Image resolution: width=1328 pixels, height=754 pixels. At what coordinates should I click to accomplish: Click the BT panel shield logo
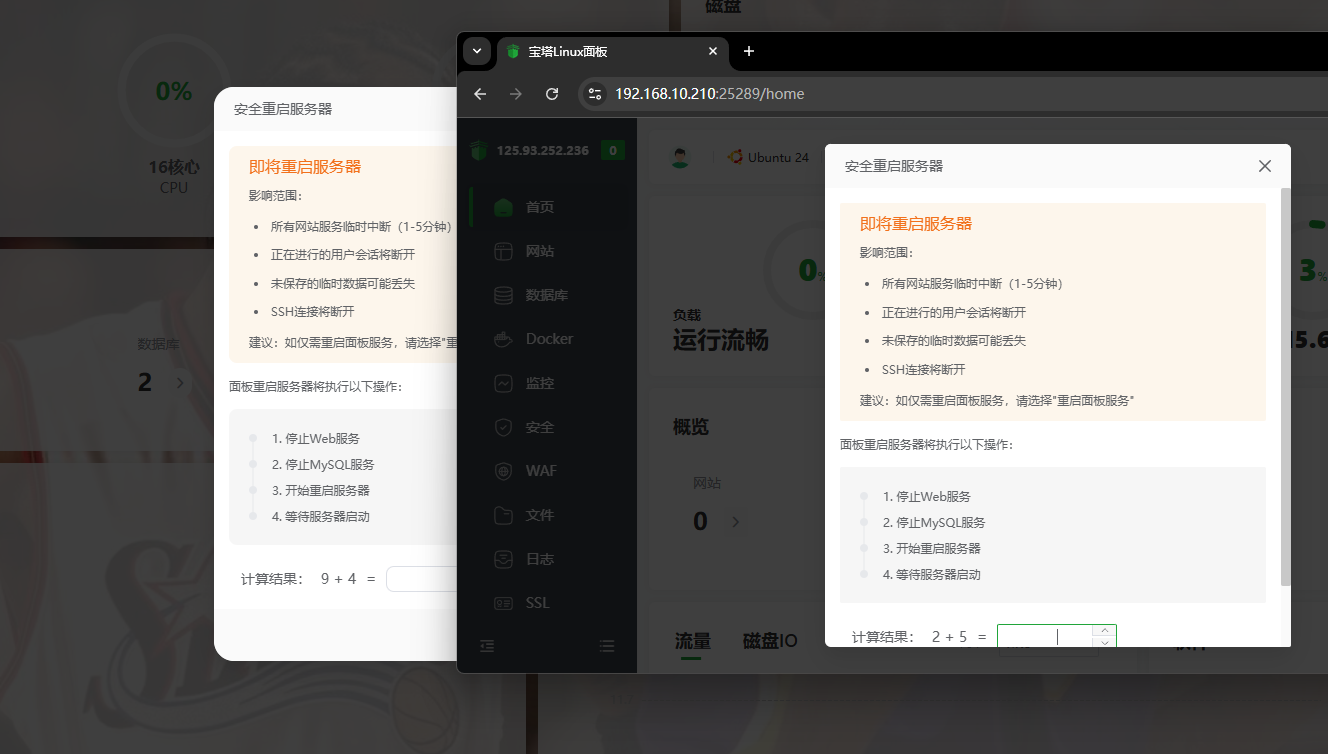[478, 151]
